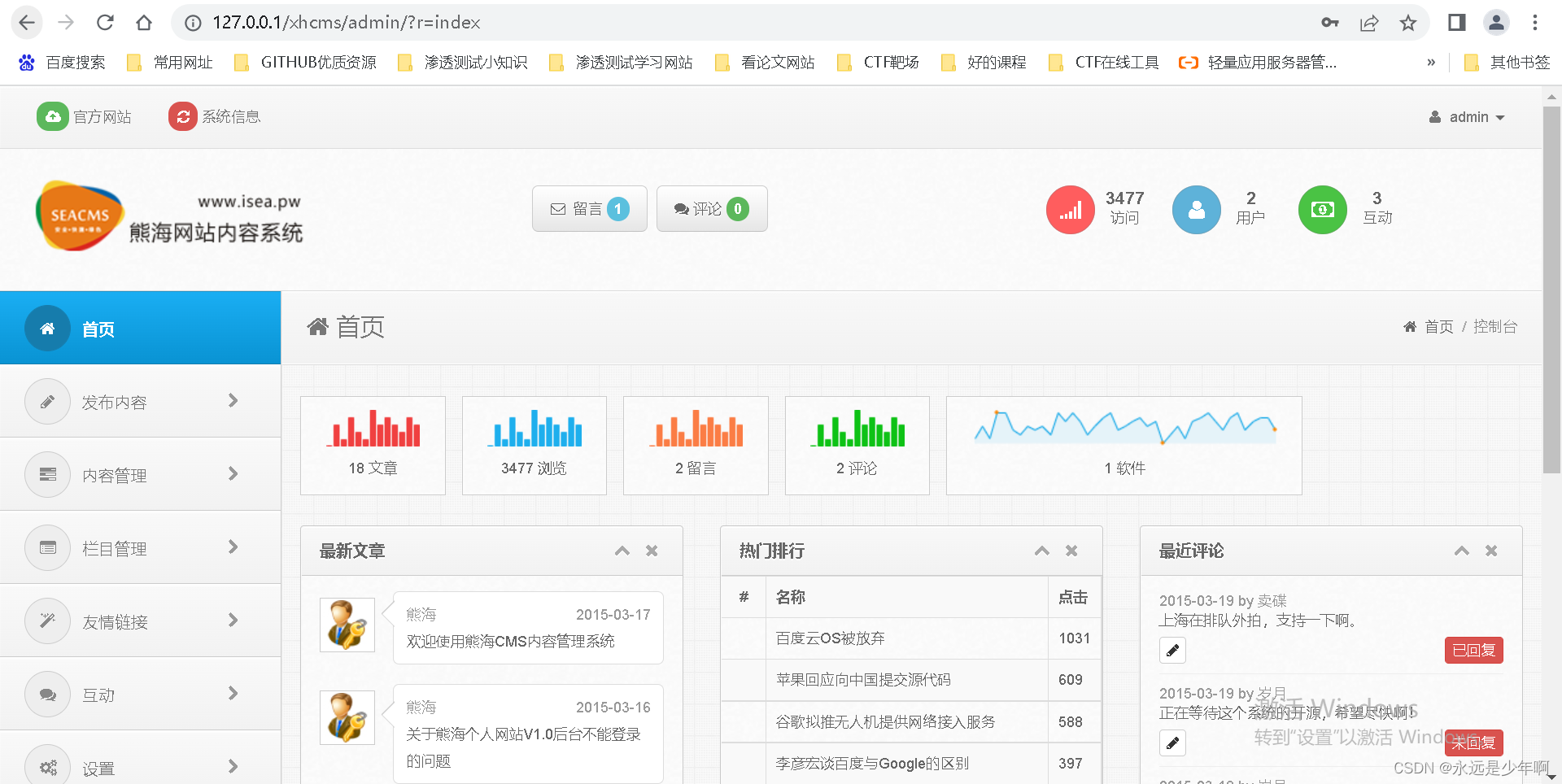Edit the comment by 岁月 with pencil icon

(1172, 743)
